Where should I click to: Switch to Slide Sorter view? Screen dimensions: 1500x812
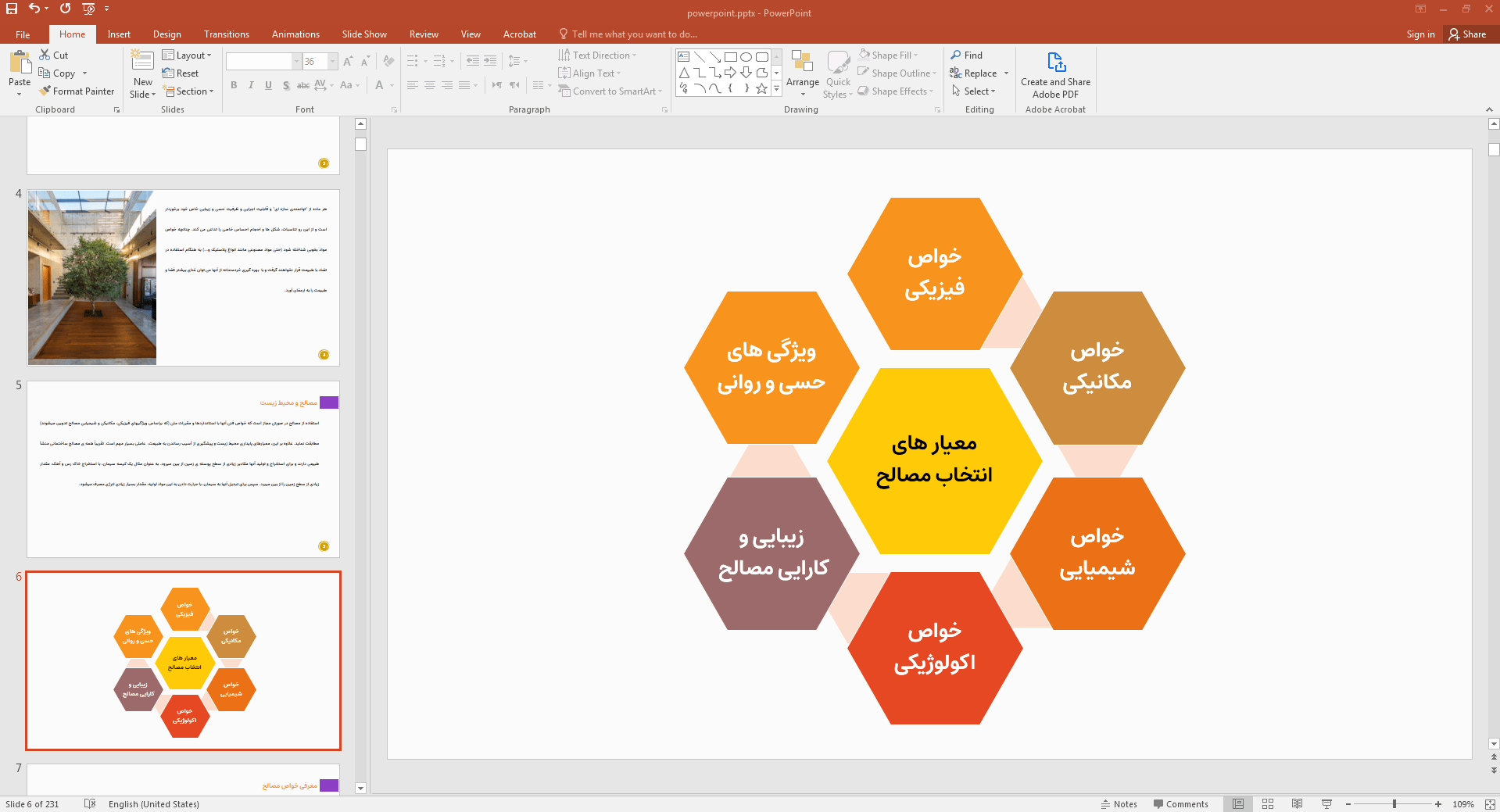click(x=1268, y=804)
